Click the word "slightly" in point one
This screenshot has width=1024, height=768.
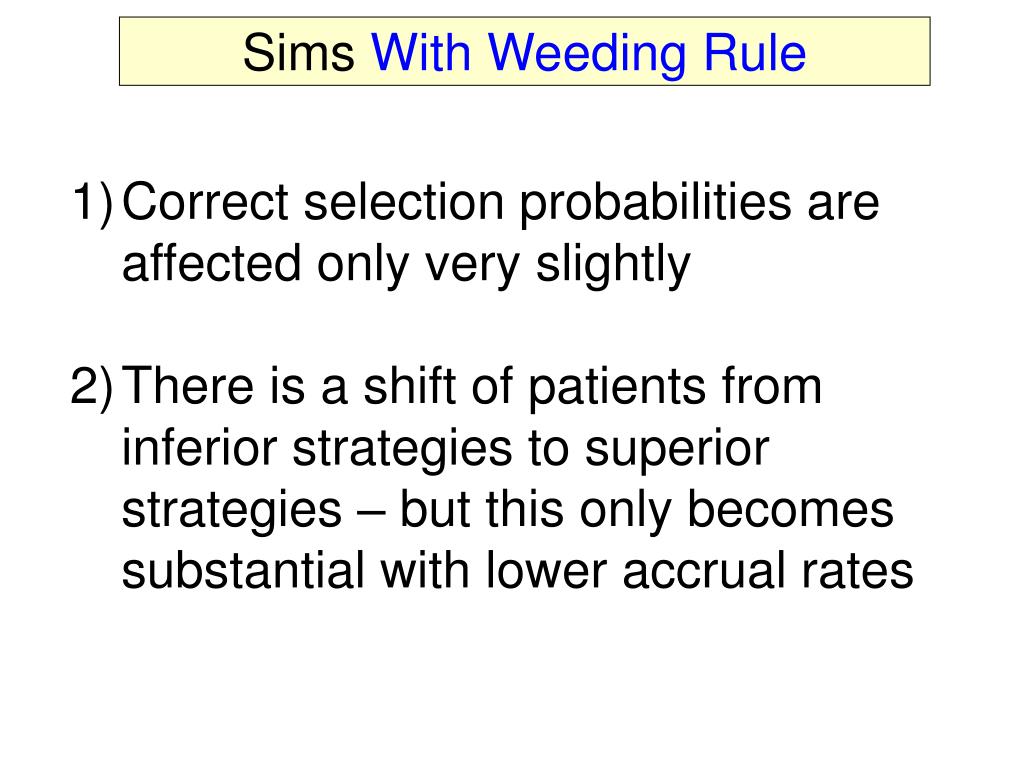click(x=613, y=266)
